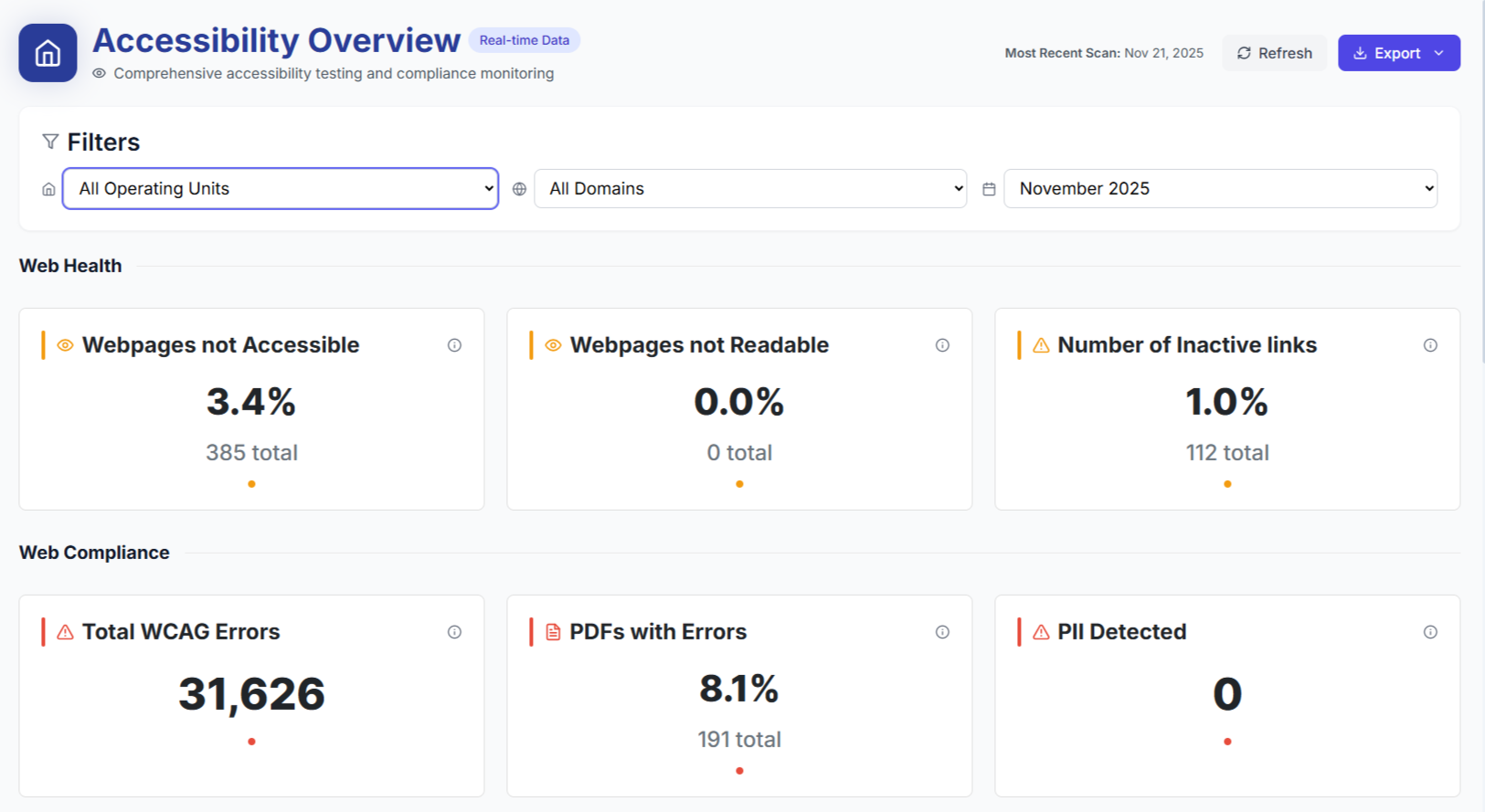The width and height of the screenshot is (1485, 812).
Task: Open the All Operating Units dropdown
Action: pos(280,189)
